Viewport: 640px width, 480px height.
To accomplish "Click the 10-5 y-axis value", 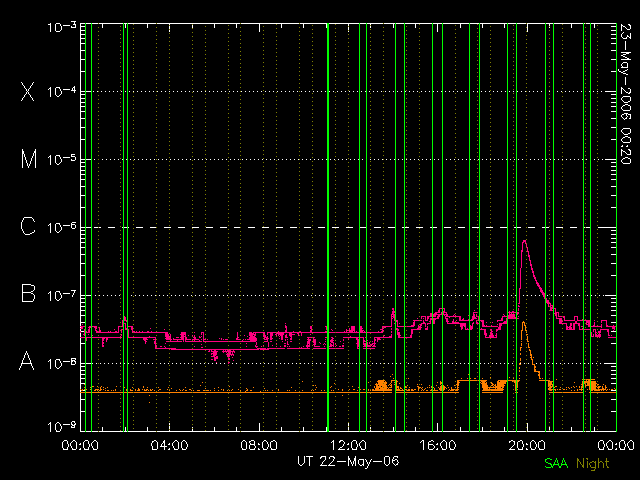I will coord(62,159).
